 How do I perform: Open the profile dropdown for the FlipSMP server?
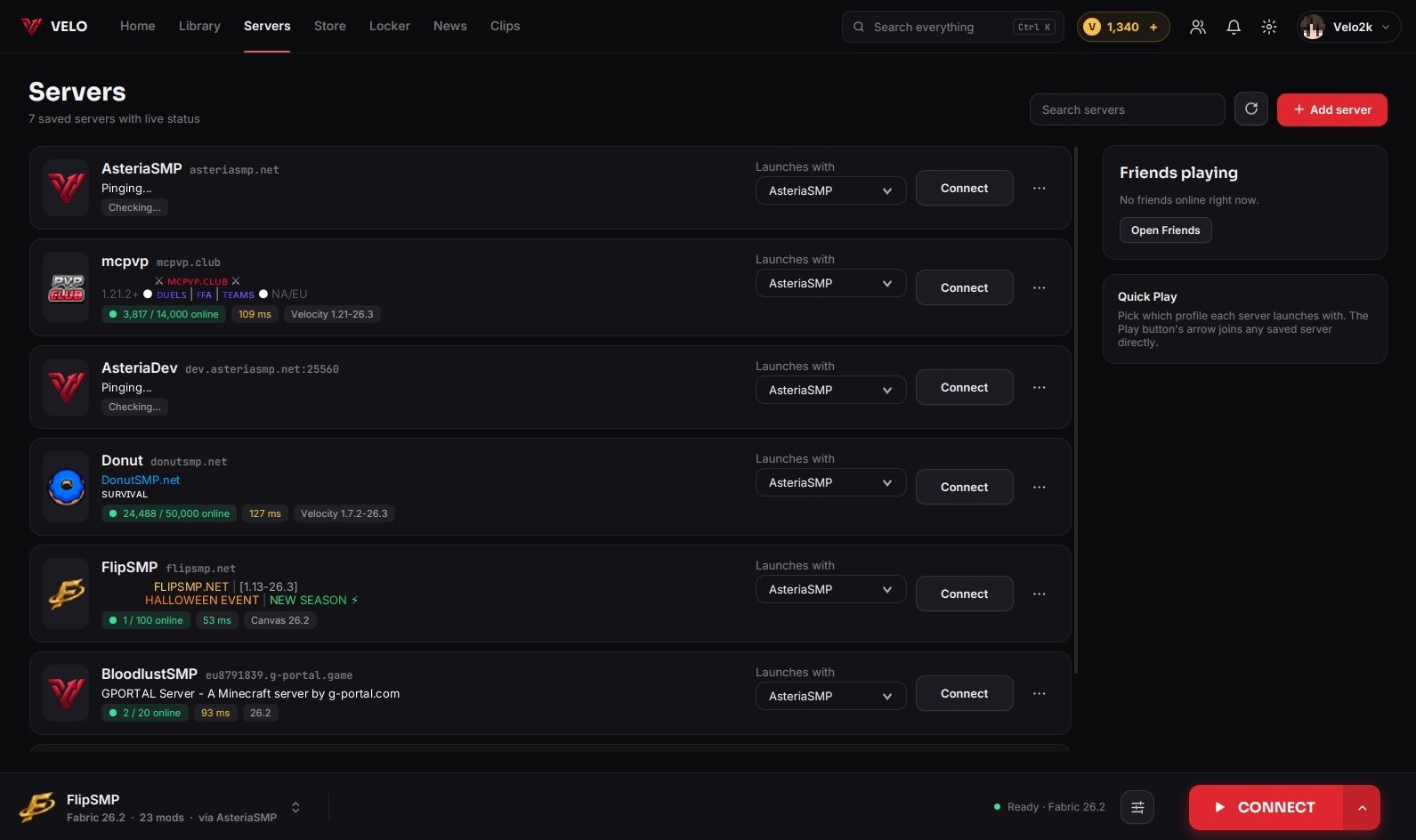(830, 589)
